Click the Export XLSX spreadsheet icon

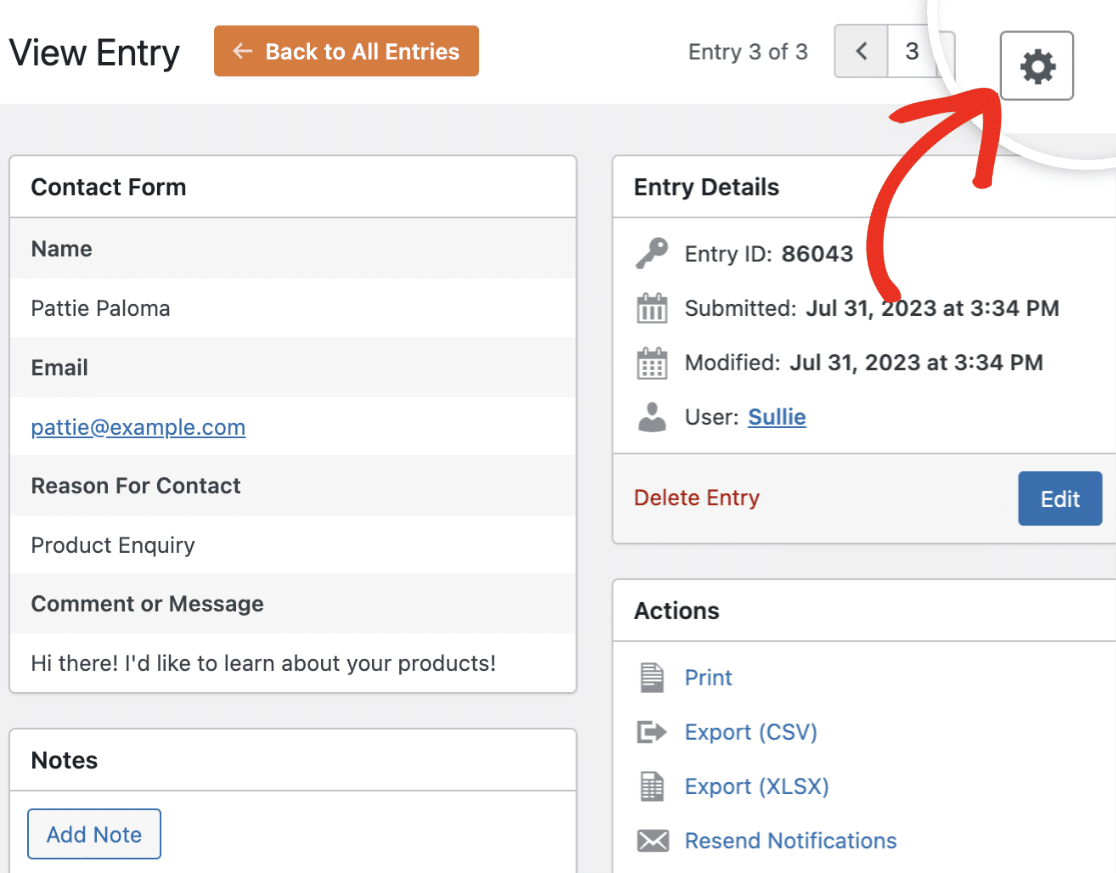(652, 786)
